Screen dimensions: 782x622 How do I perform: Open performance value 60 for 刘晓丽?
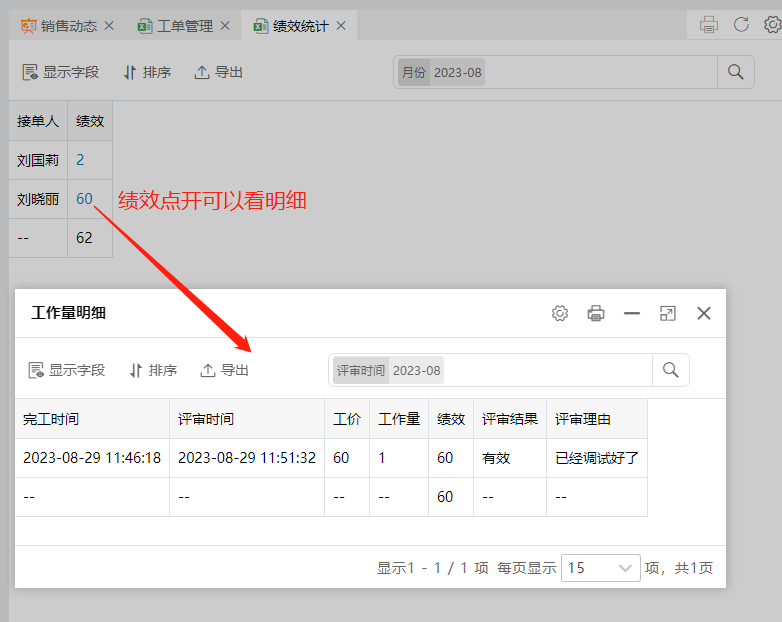pos(84,199)
